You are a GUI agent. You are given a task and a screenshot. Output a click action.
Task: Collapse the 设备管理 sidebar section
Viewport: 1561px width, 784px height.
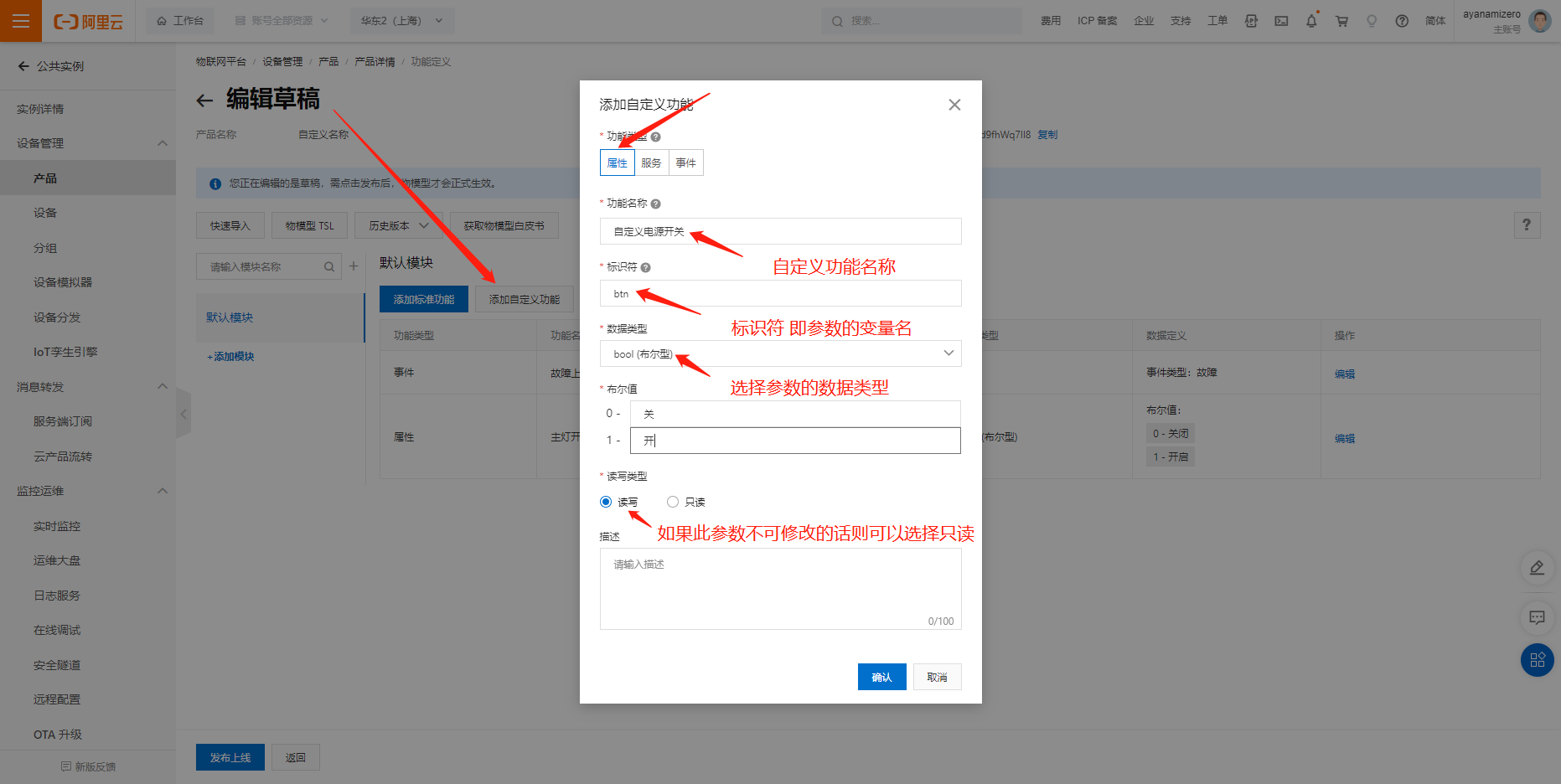click(x=163, y=143)
